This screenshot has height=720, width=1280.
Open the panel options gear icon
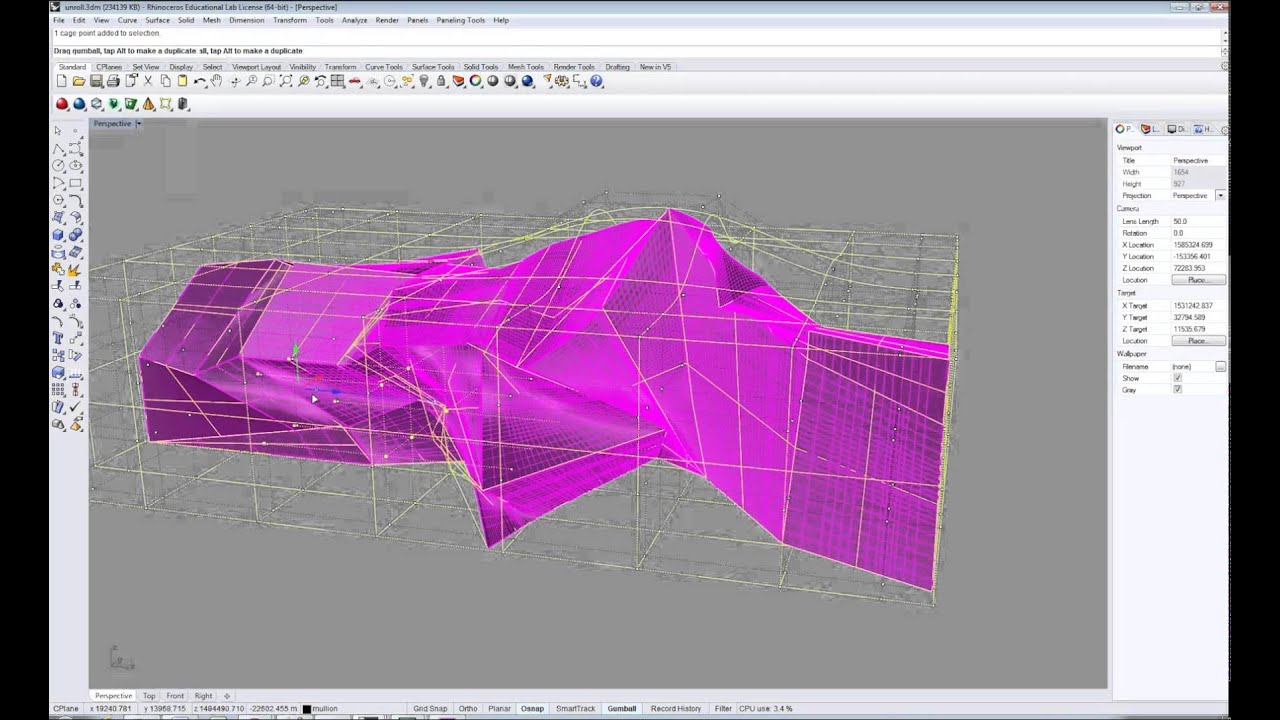coord(1225,129)
